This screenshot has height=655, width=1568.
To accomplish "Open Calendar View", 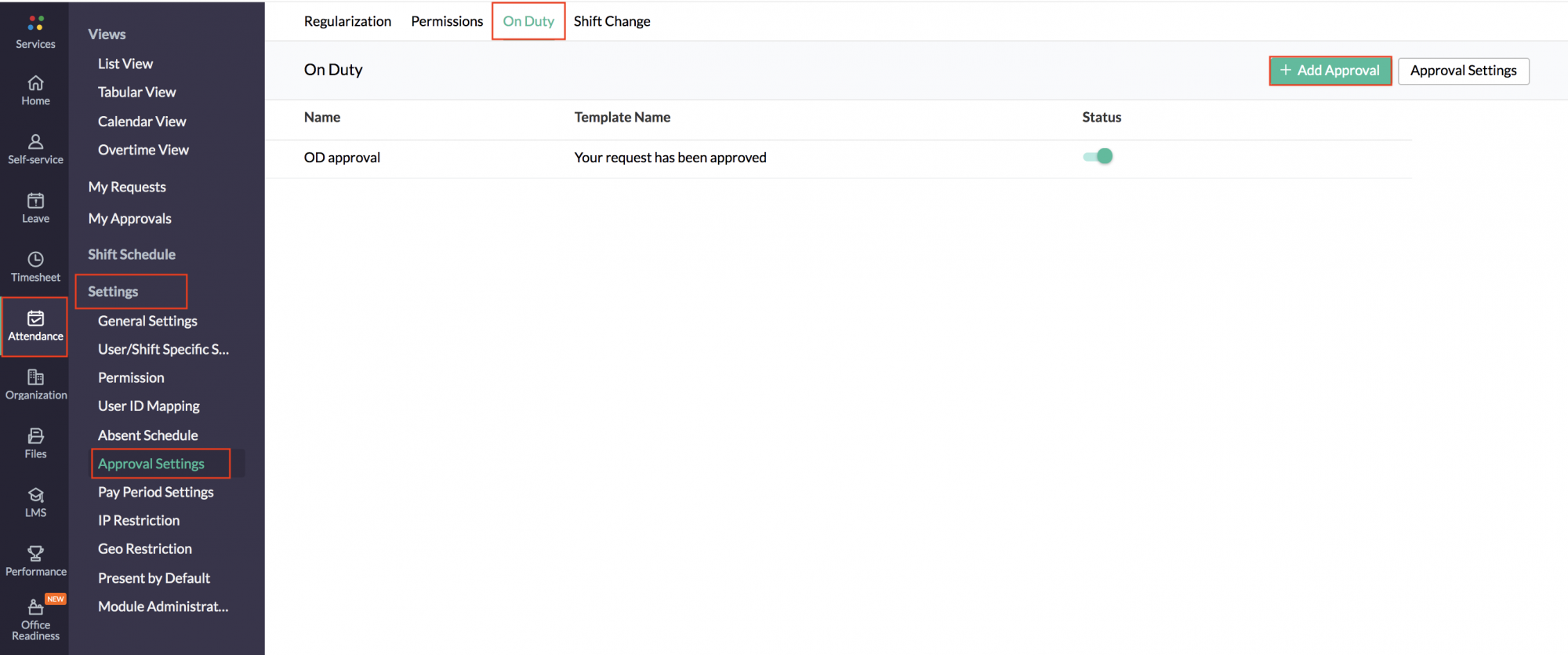I will point(142,122).
